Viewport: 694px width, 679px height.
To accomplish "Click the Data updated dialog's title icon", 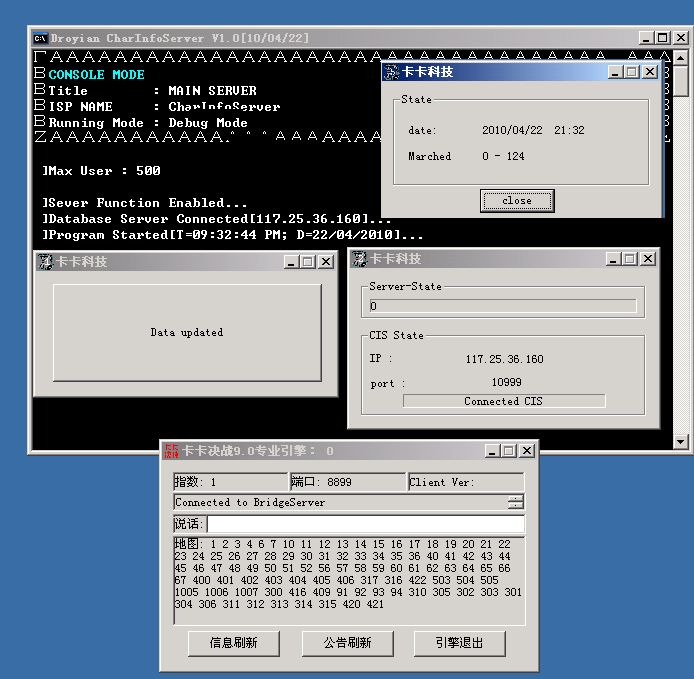I will (45, 262).
